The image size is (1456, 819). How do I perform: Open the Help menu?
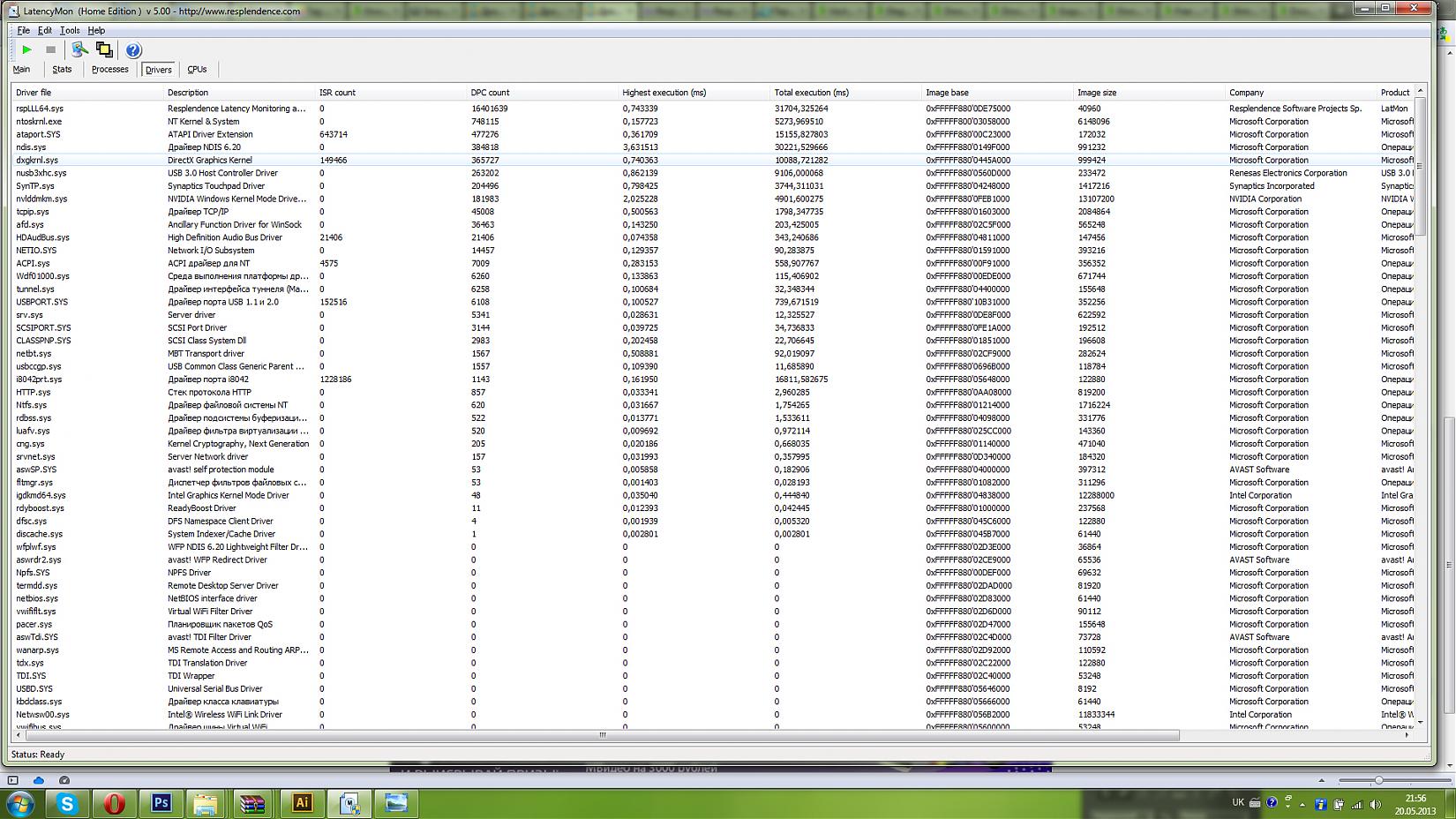pyautogui.click(x=96, y=30)
